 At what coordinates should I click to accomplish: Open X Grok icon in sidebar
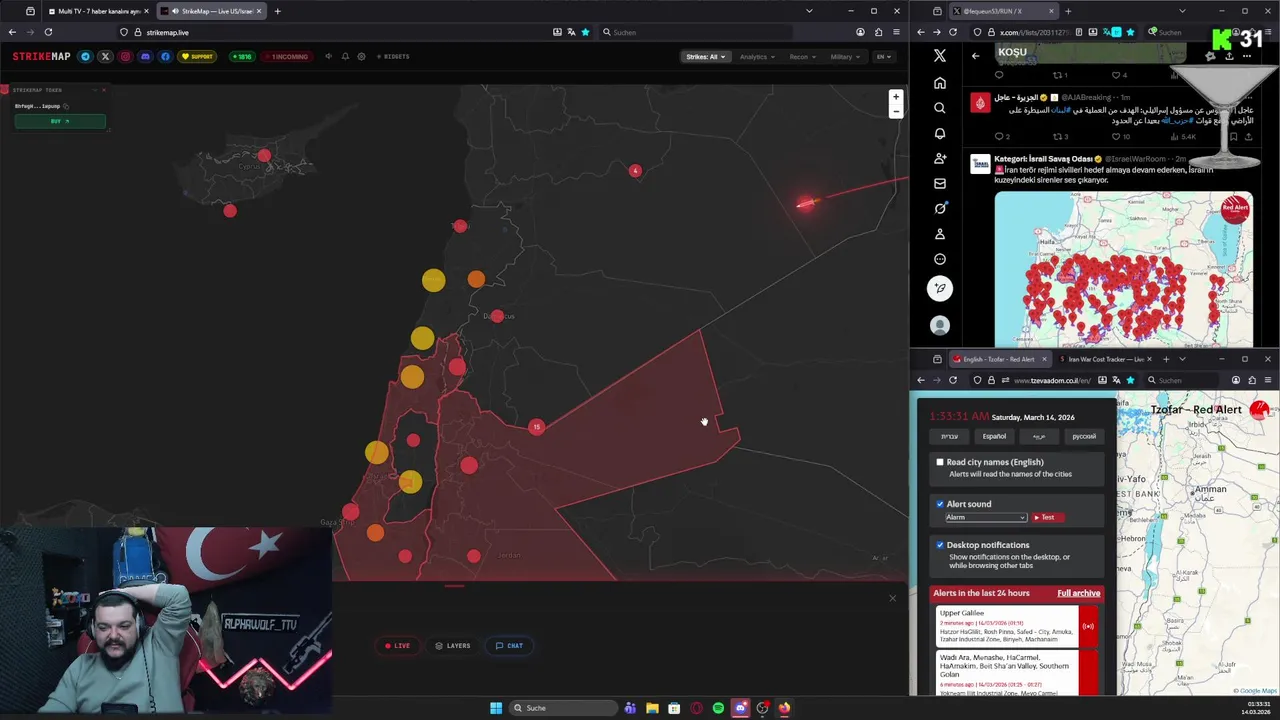[940, 208]
